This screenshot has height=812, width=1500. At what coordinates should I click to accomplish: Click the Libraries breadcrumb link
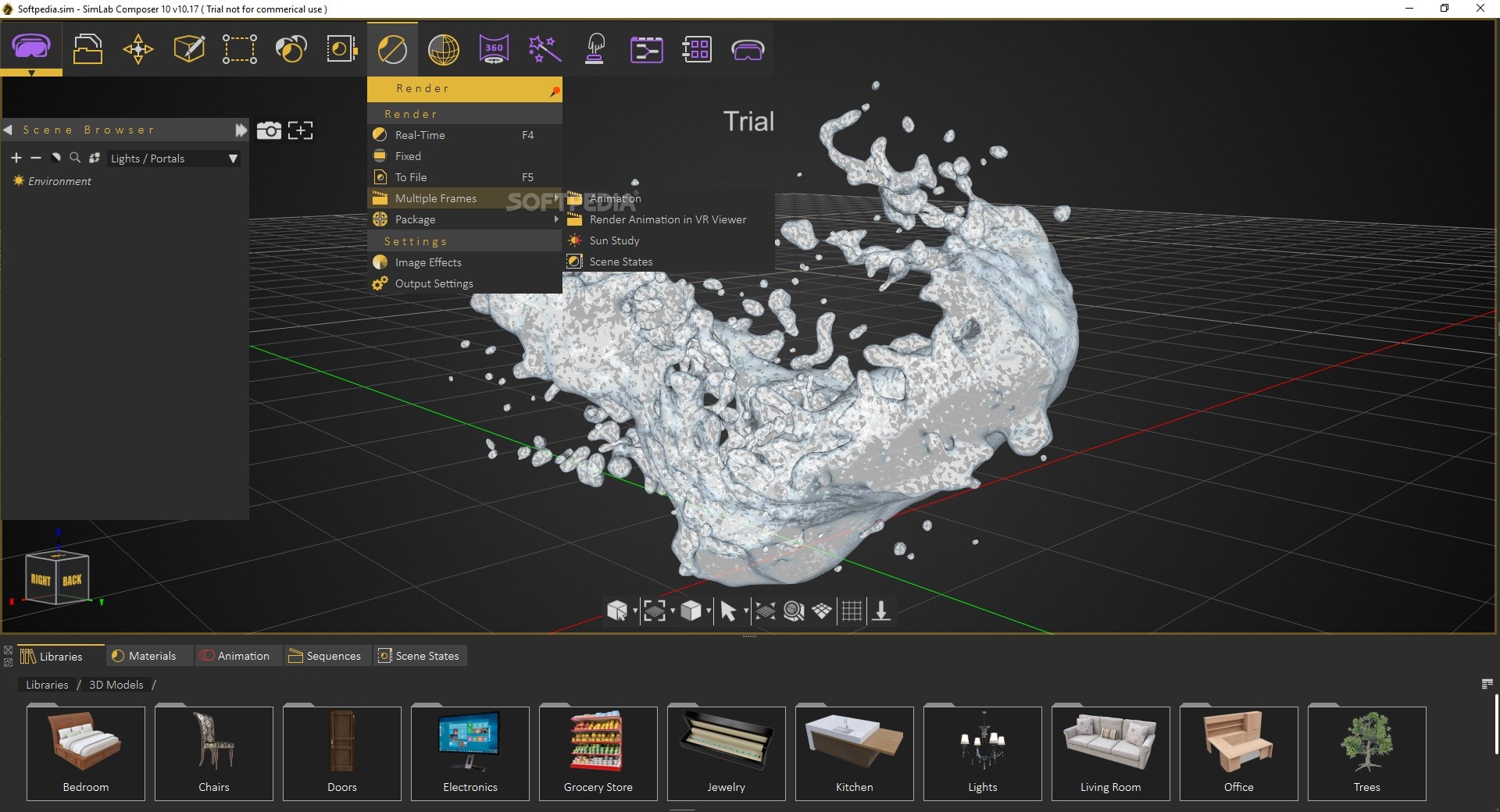click(47, 685)
